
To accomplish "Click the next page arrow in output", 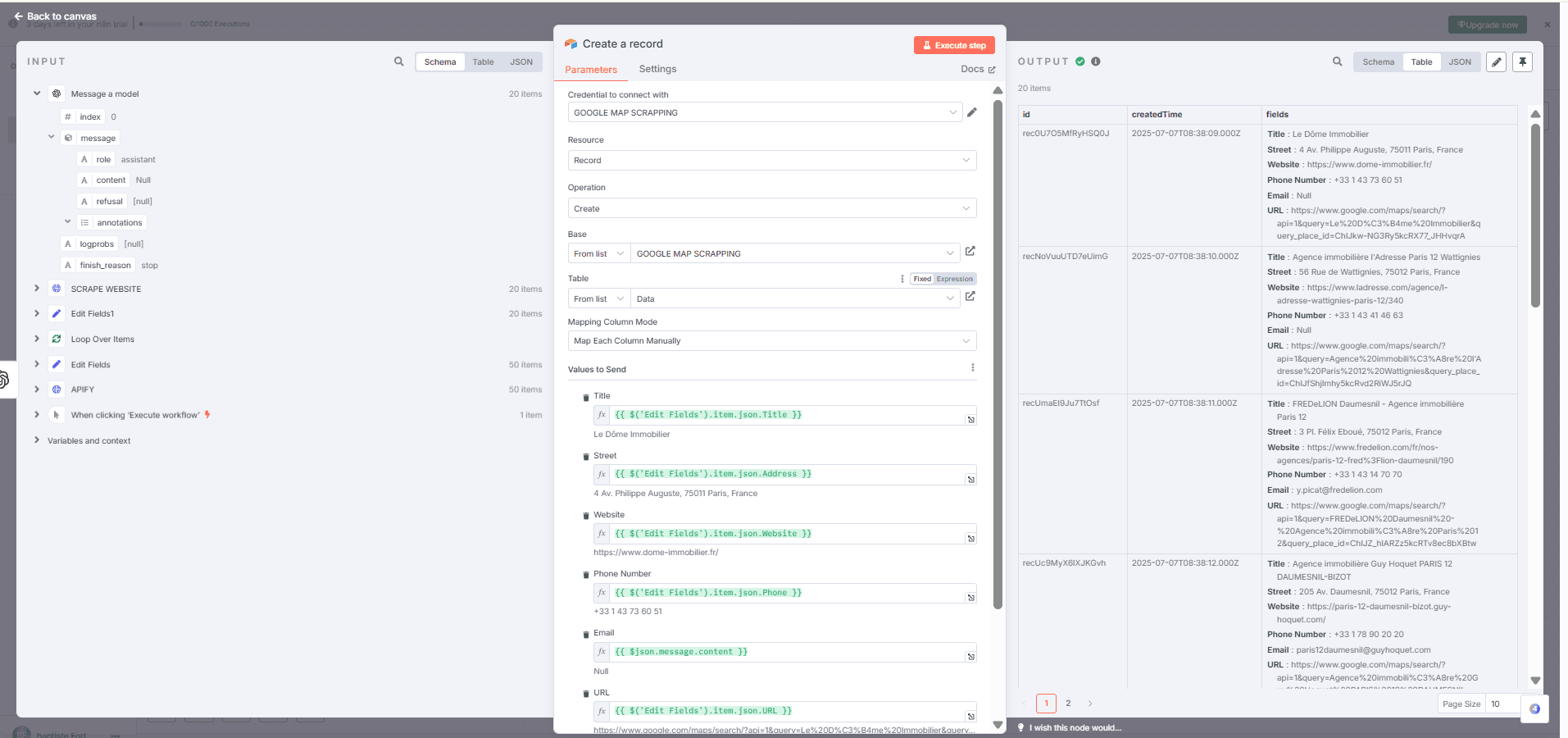I will click(1090, 703).
